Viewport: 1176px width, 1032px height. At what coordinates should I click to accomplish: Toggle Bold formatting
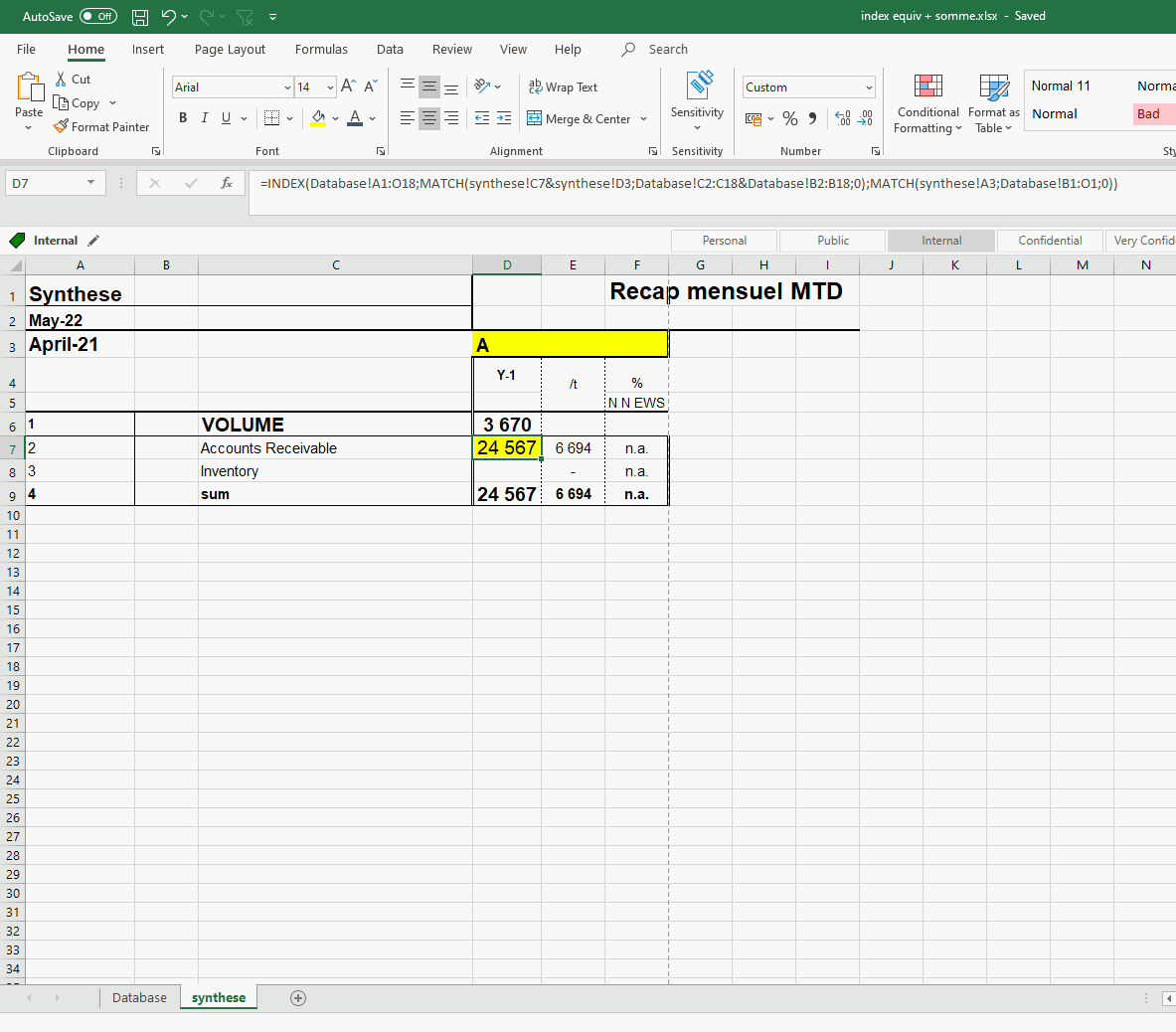(183, 118)
